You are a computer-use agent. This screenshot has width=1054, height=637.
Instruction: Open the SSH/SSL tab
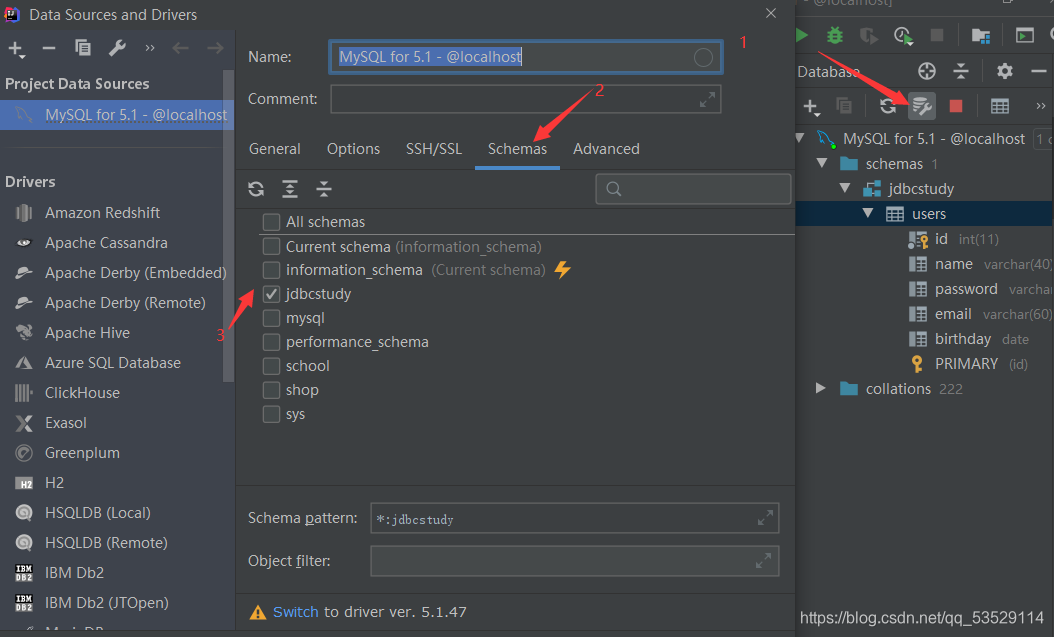pos(434,149)
